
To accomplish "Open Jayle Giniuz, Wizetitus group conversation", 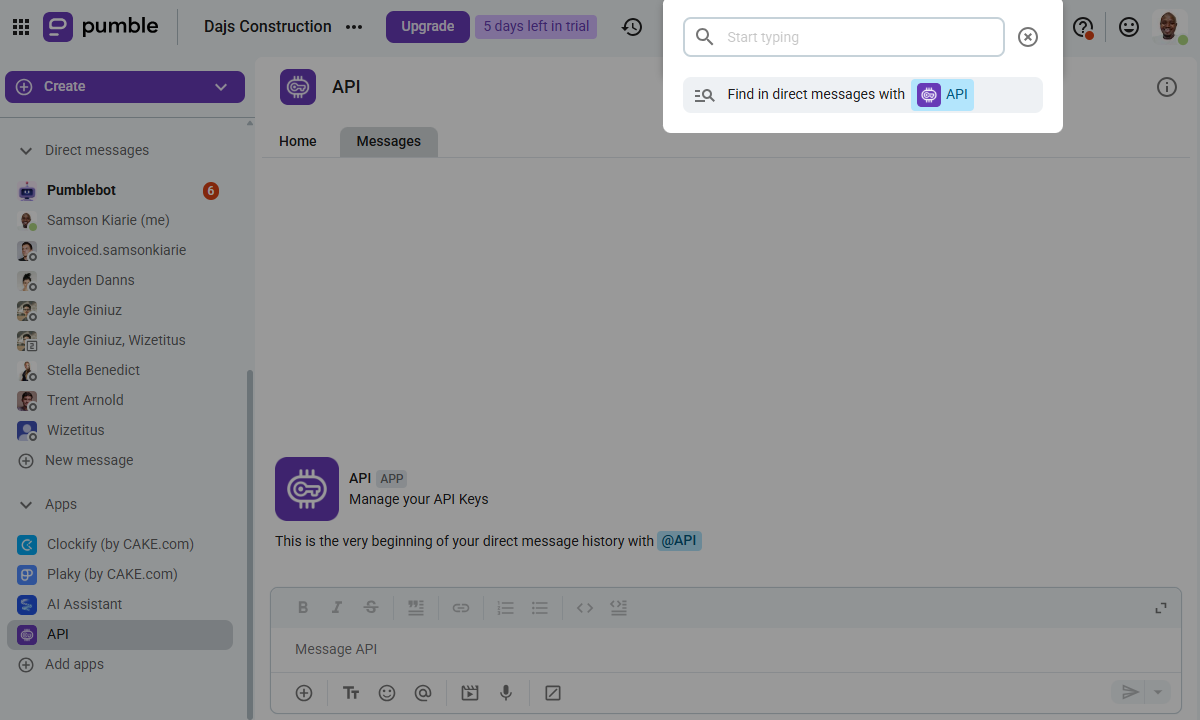I will pos(122,340).
